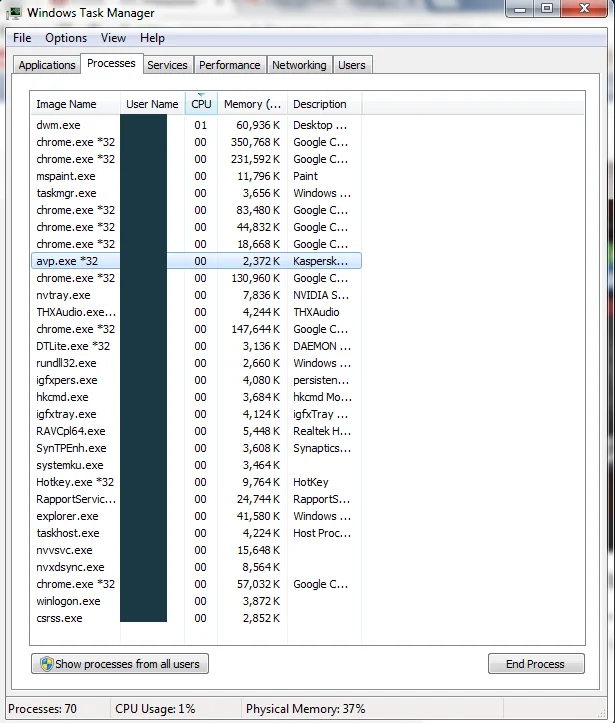615x723 pixels.
Task: Click the Realtek description cell
Action: tap(322, 431)
